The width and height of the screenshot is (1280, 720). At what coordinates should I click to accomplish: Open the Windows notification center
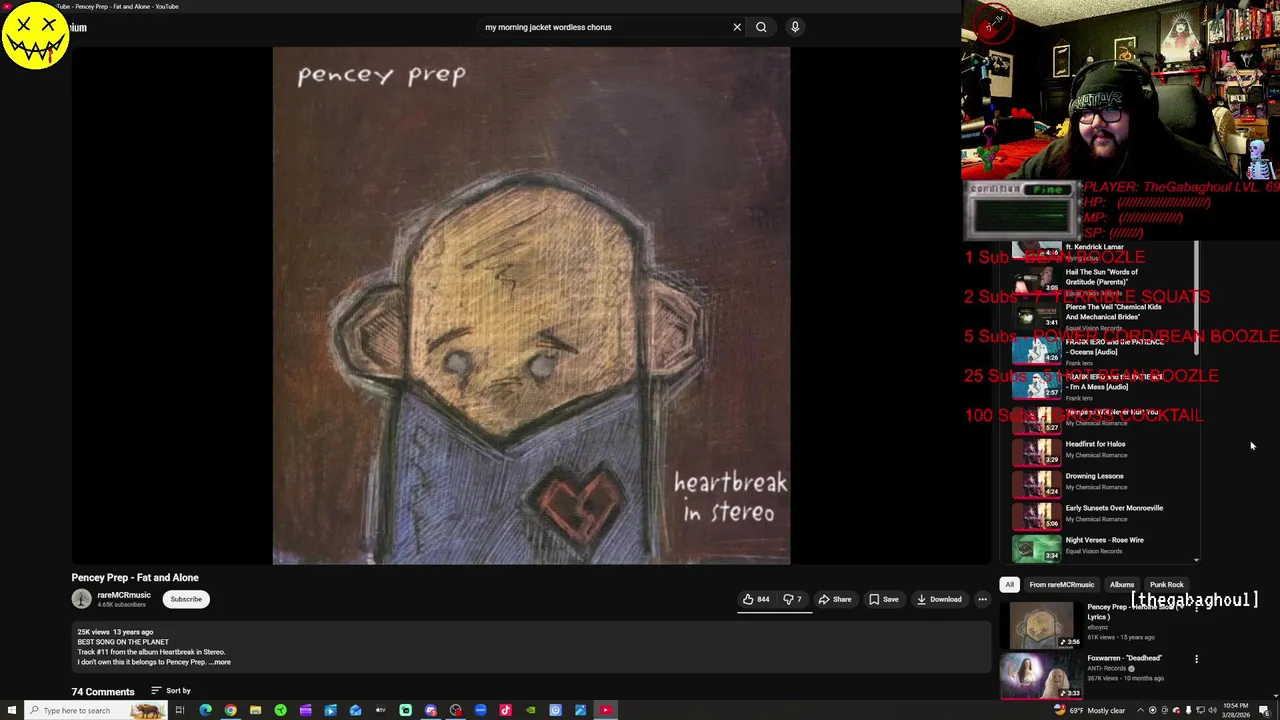(x=1264, y=710)
